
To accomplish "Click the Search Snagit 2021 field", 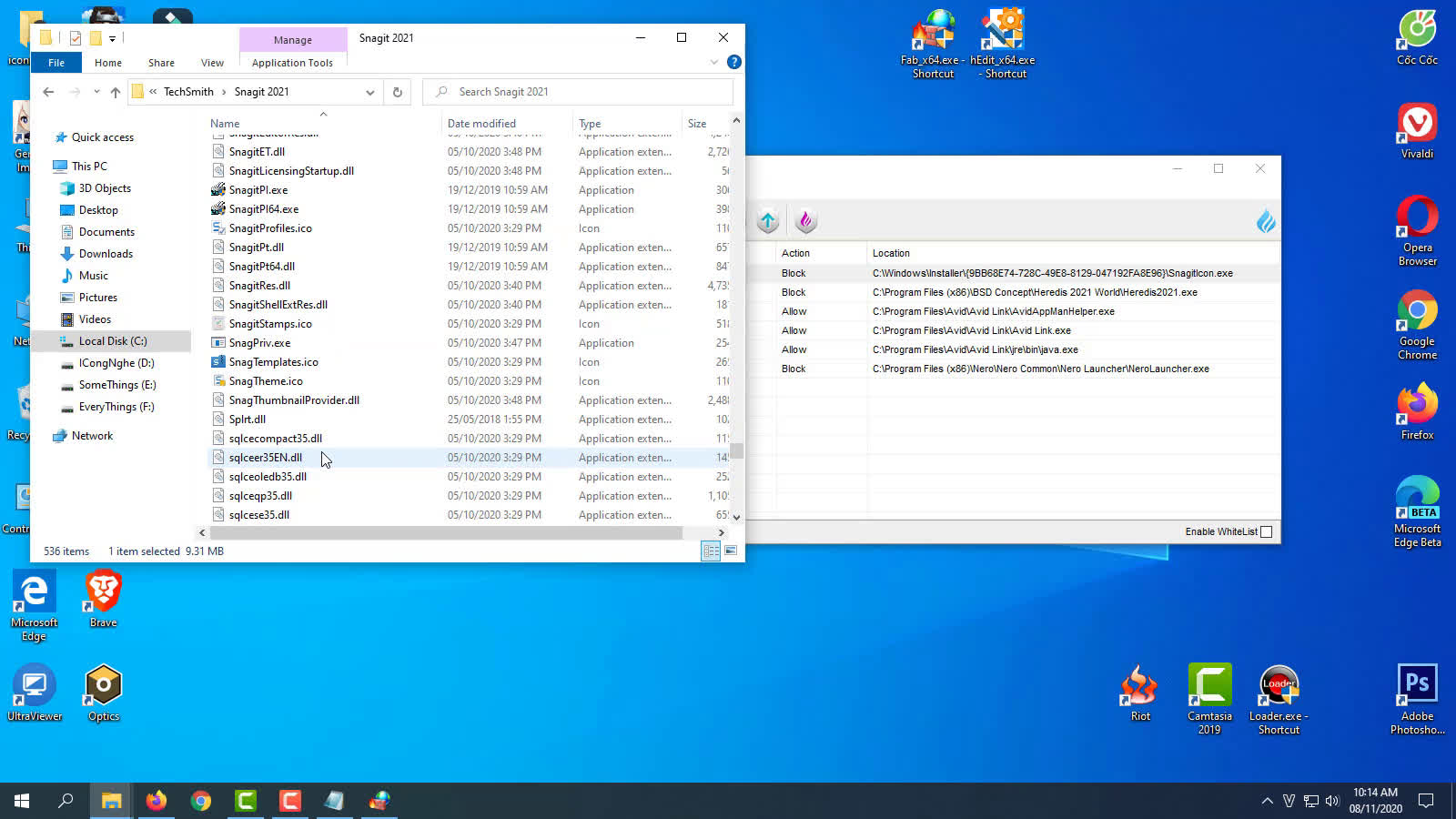I will (x=579, y=92).
